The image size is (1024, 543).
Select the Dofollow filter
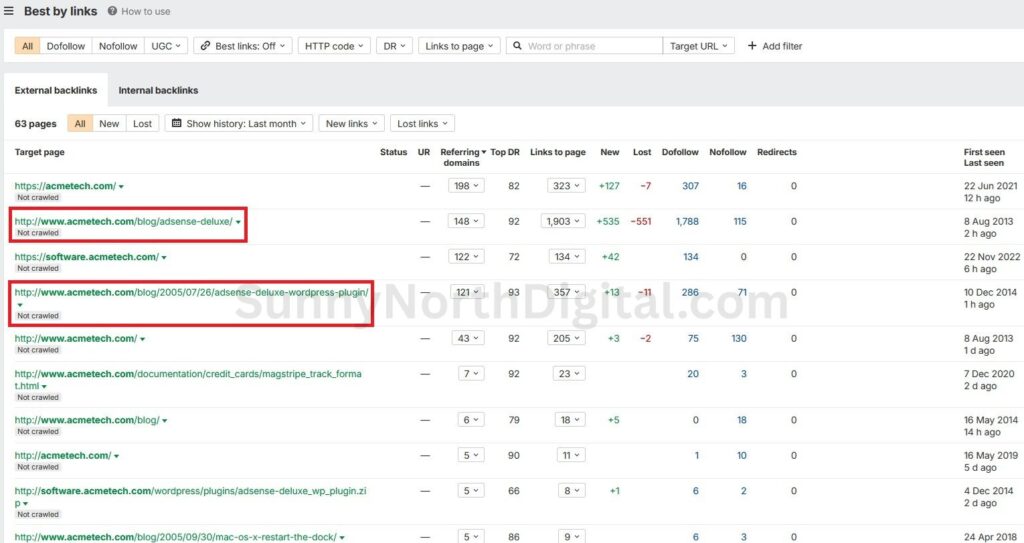[x=66, y=46]
